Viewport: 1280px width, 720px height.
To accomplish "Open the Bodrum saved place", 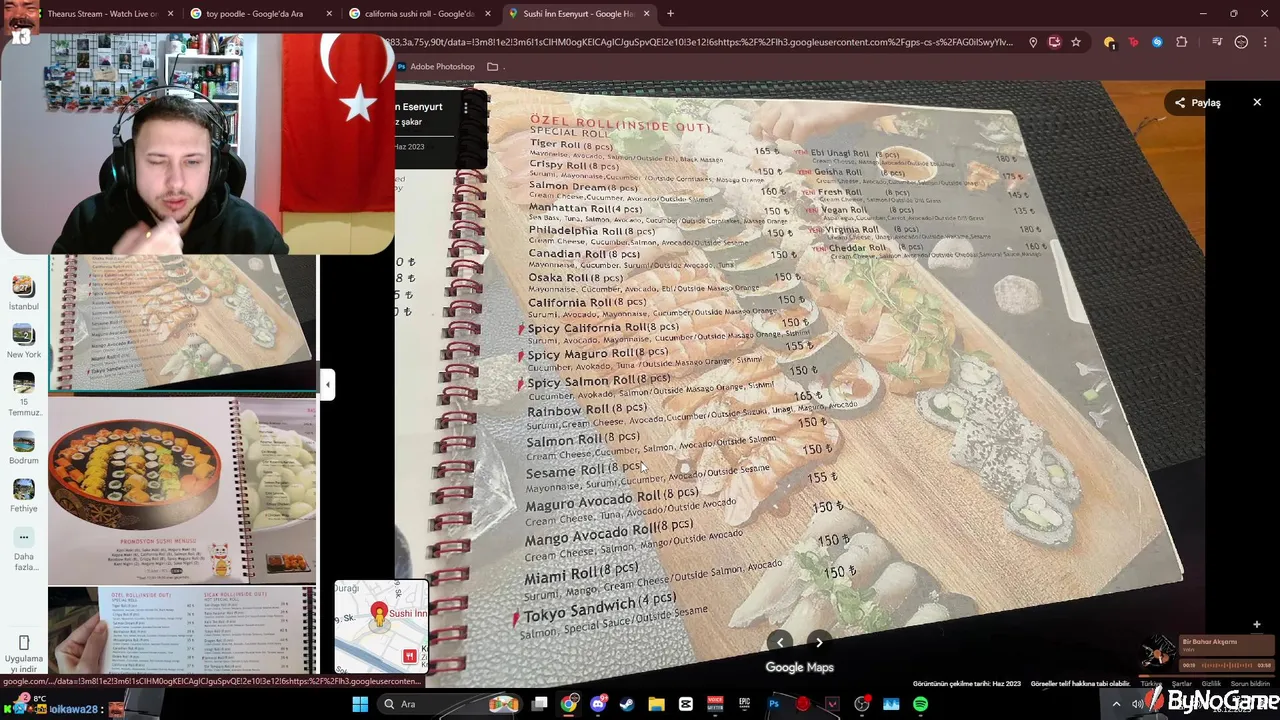I will 23,448.
